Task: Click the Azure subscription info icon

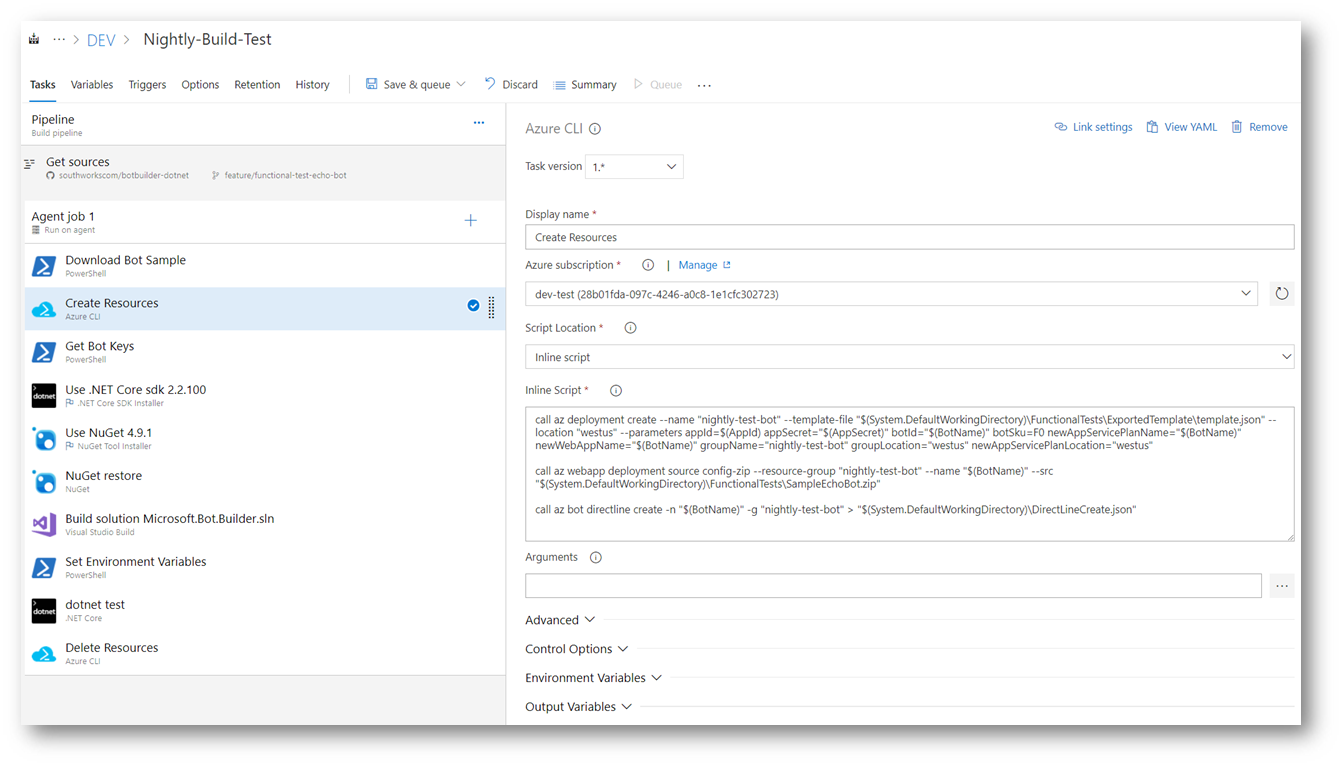Action: coord(648,266)
